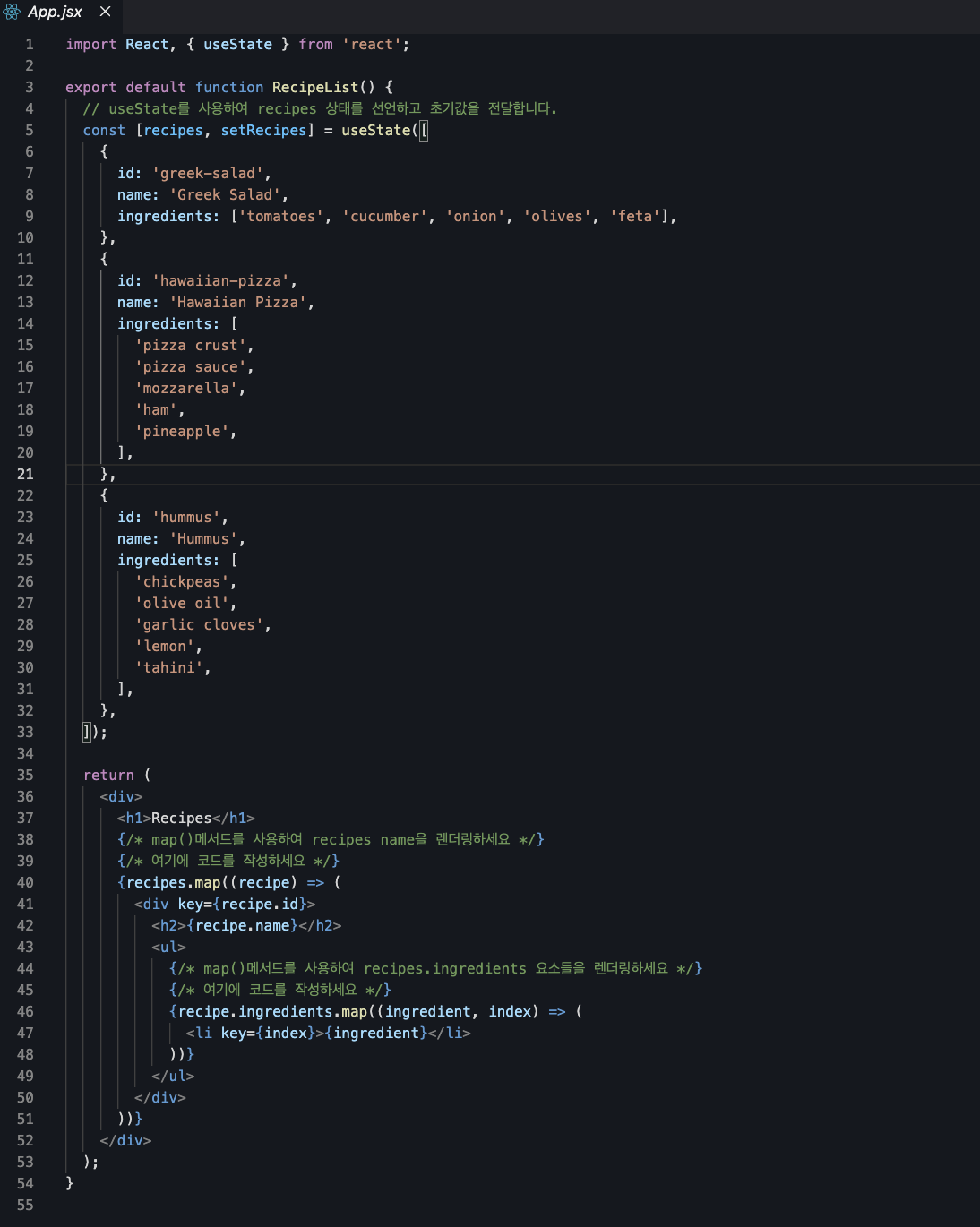Click the comment mentioning recipes name on line 38

click(x=331, y=839)
